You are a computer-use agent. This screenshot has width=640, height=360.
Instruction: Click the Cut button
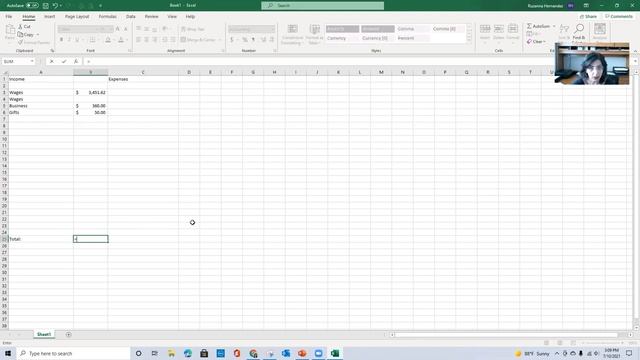tap(24, 27)
